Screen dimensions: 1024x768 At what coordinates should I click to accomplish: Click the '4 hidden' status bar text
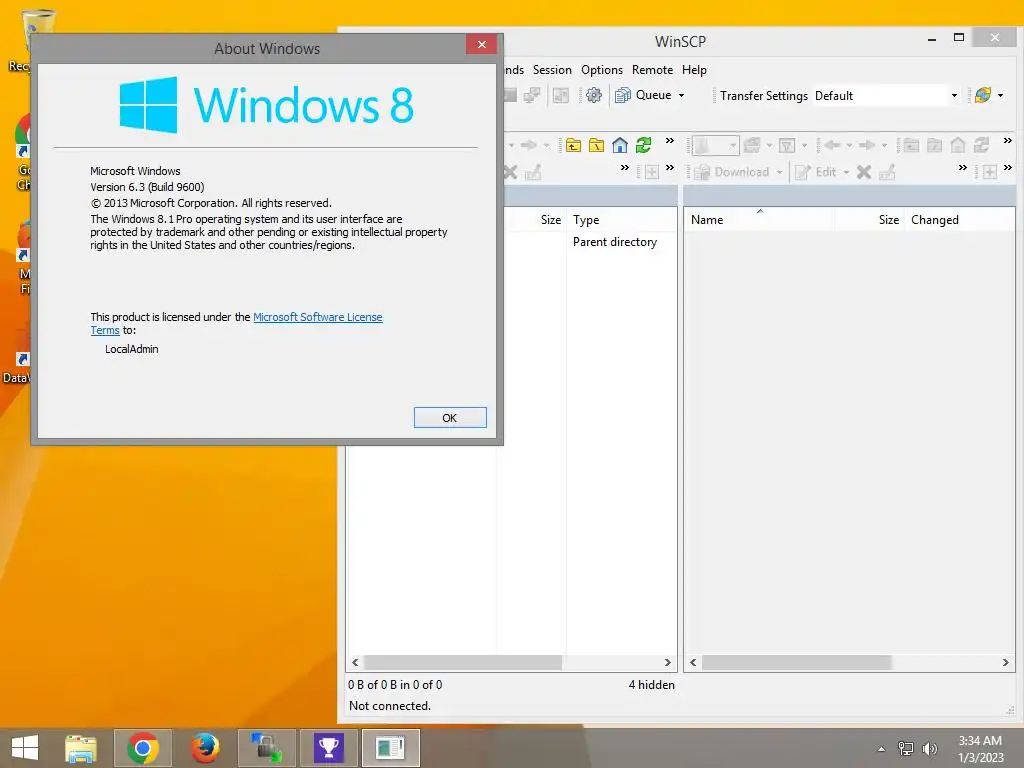click(x=651, y=685)
